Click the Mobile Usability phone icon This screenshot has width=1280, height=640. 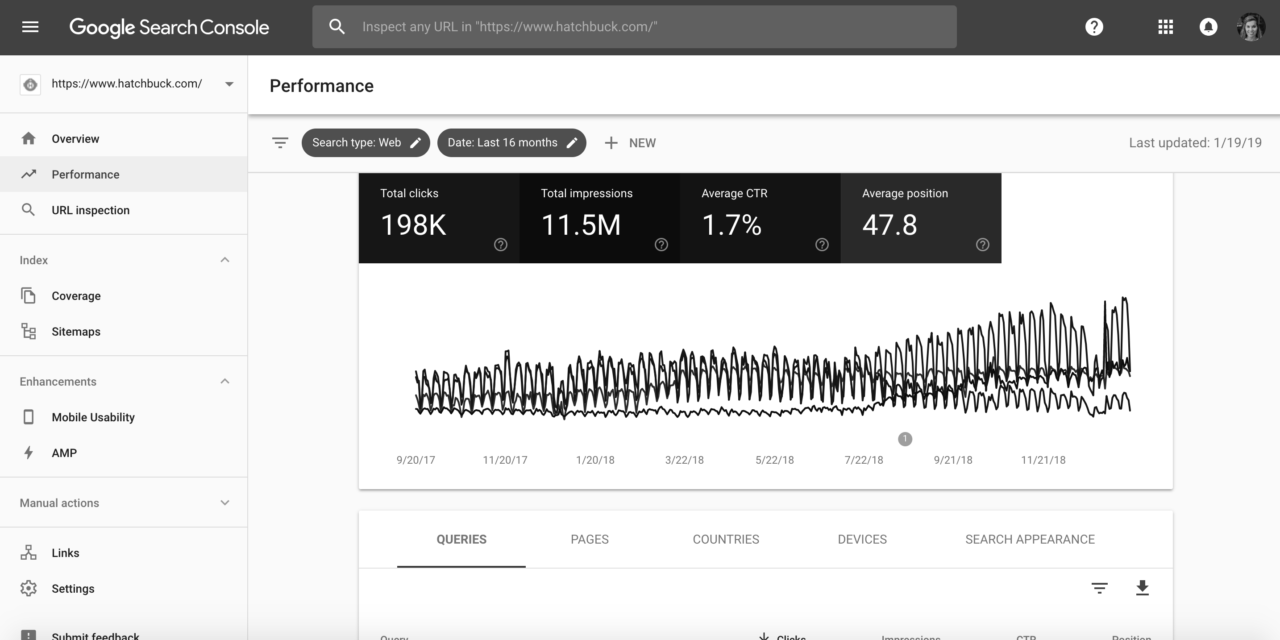28,417
